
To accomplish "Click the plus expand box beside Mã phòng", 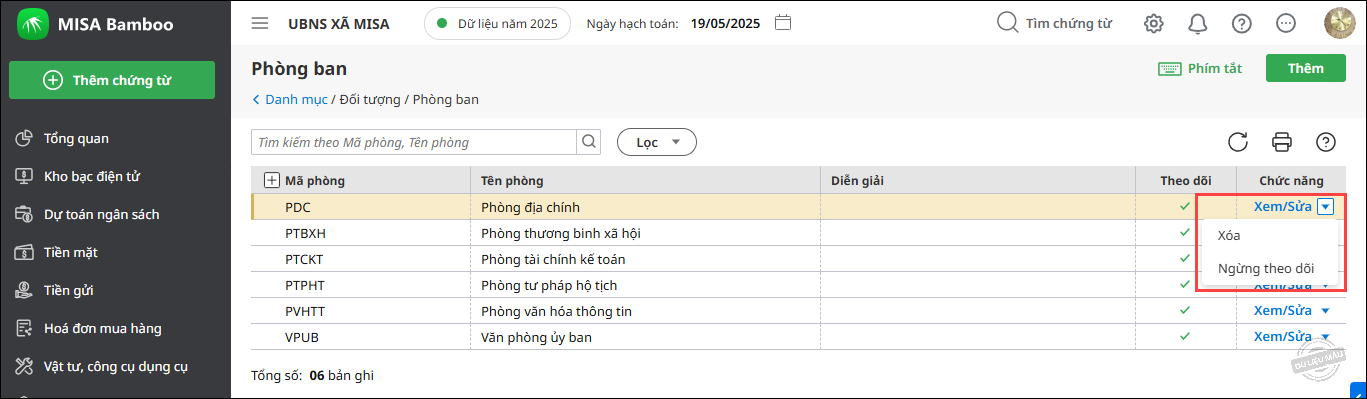I will 271,181.
